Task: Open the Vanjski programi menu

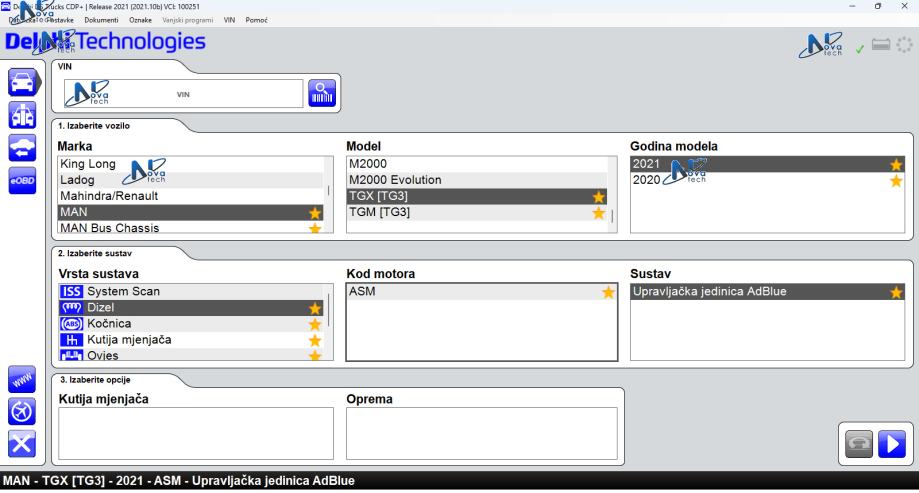Action: pos(188,20)
